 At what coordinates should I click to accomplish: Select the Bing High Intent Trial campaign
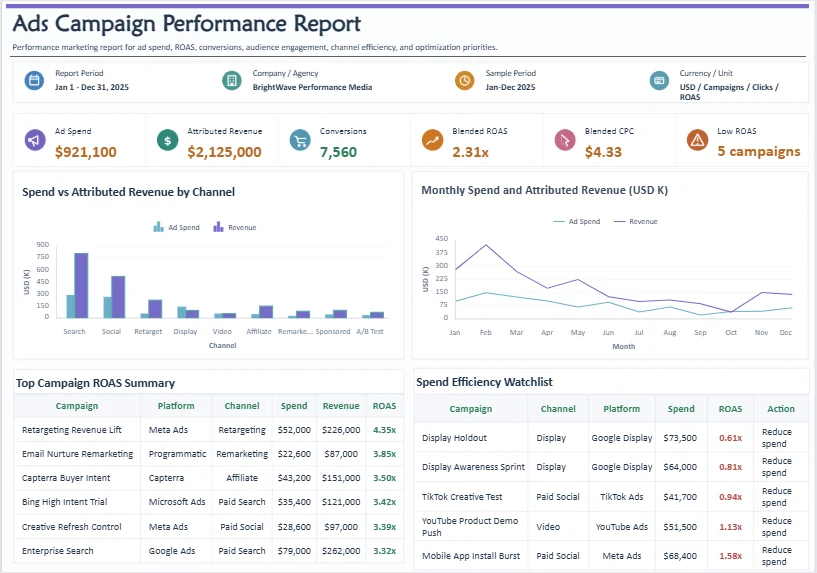point(65,502)
